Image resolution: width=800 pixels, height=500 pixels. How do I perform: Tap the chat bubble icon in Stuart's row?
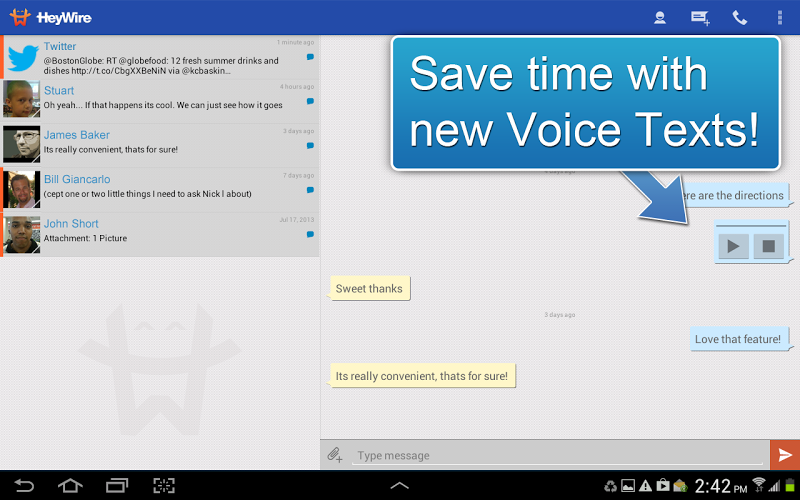310,102
